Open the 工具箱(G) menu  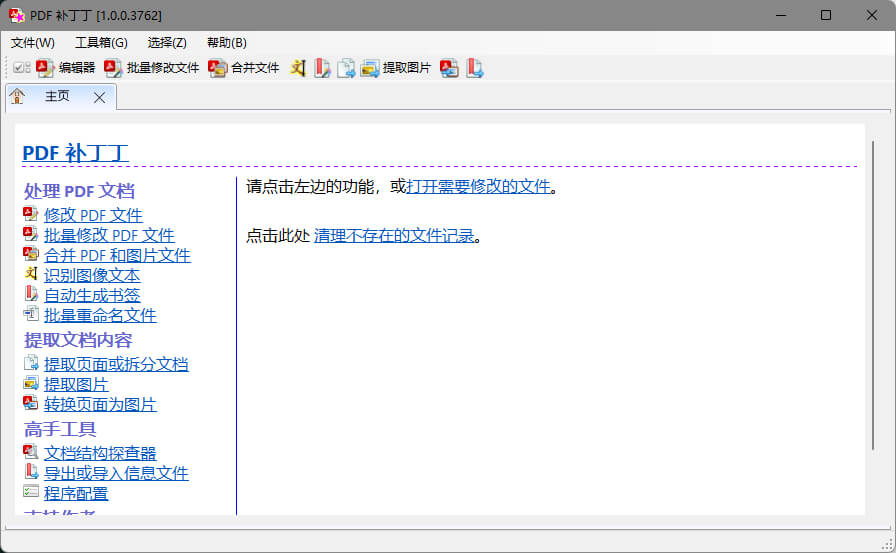pyautogui.click(x=101, y=43)
